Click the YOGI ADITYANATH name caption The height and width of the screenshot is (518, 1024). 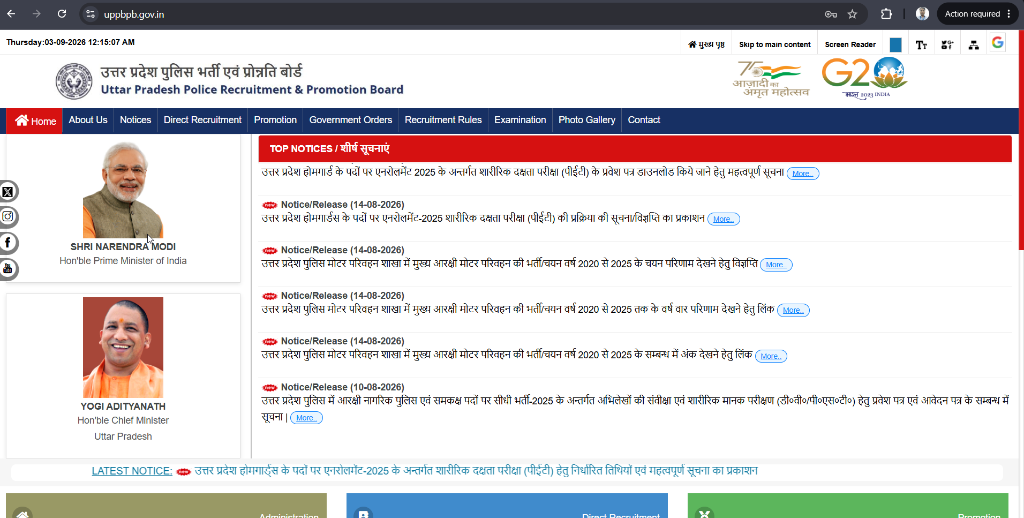point(123,406)
